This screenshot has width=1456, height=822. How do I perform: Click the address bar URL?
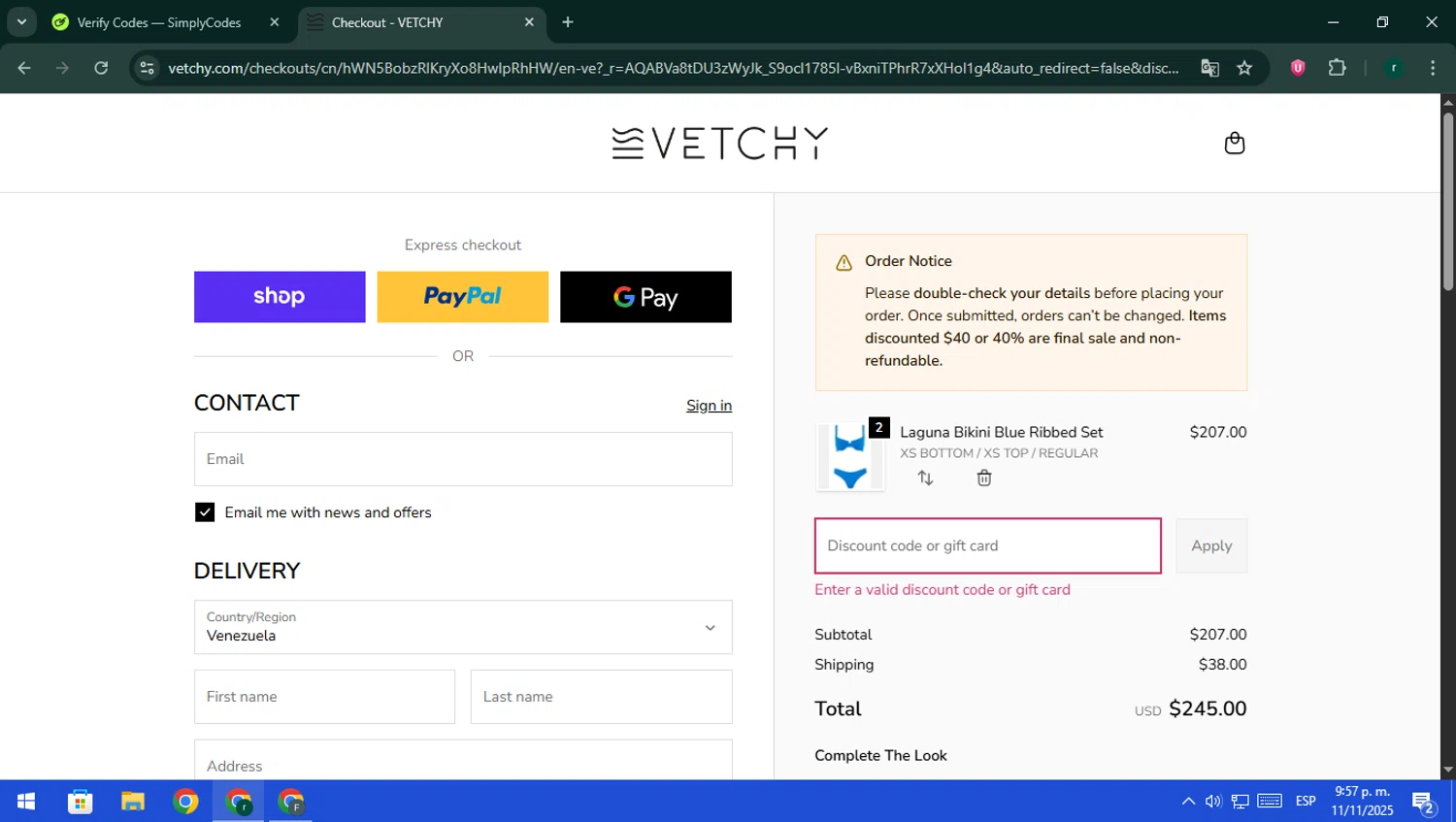pyautogui.click(x=673, y=68)
